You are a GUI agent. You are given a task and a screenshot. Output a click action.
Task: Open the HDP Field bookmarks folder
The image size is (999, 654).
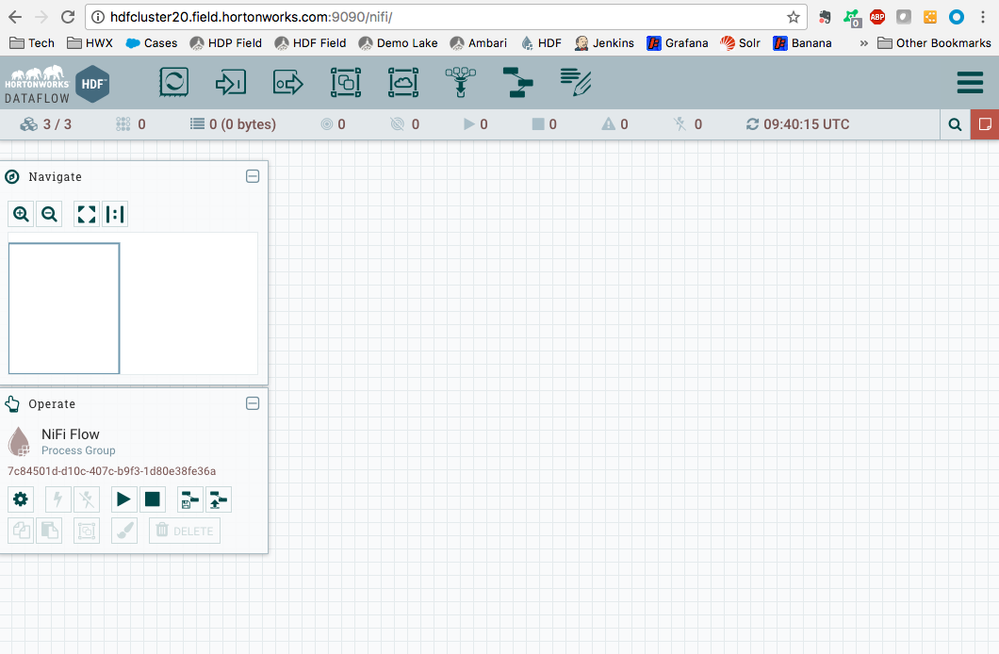point(225,43)
